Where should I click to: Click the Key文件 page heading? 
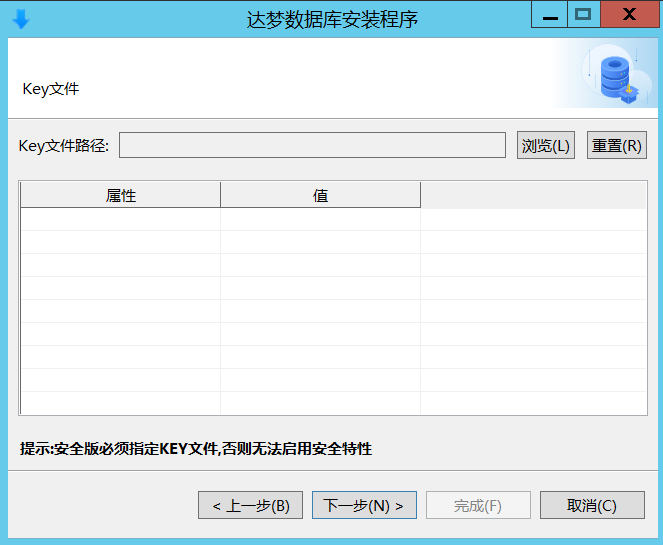(51, 89)
